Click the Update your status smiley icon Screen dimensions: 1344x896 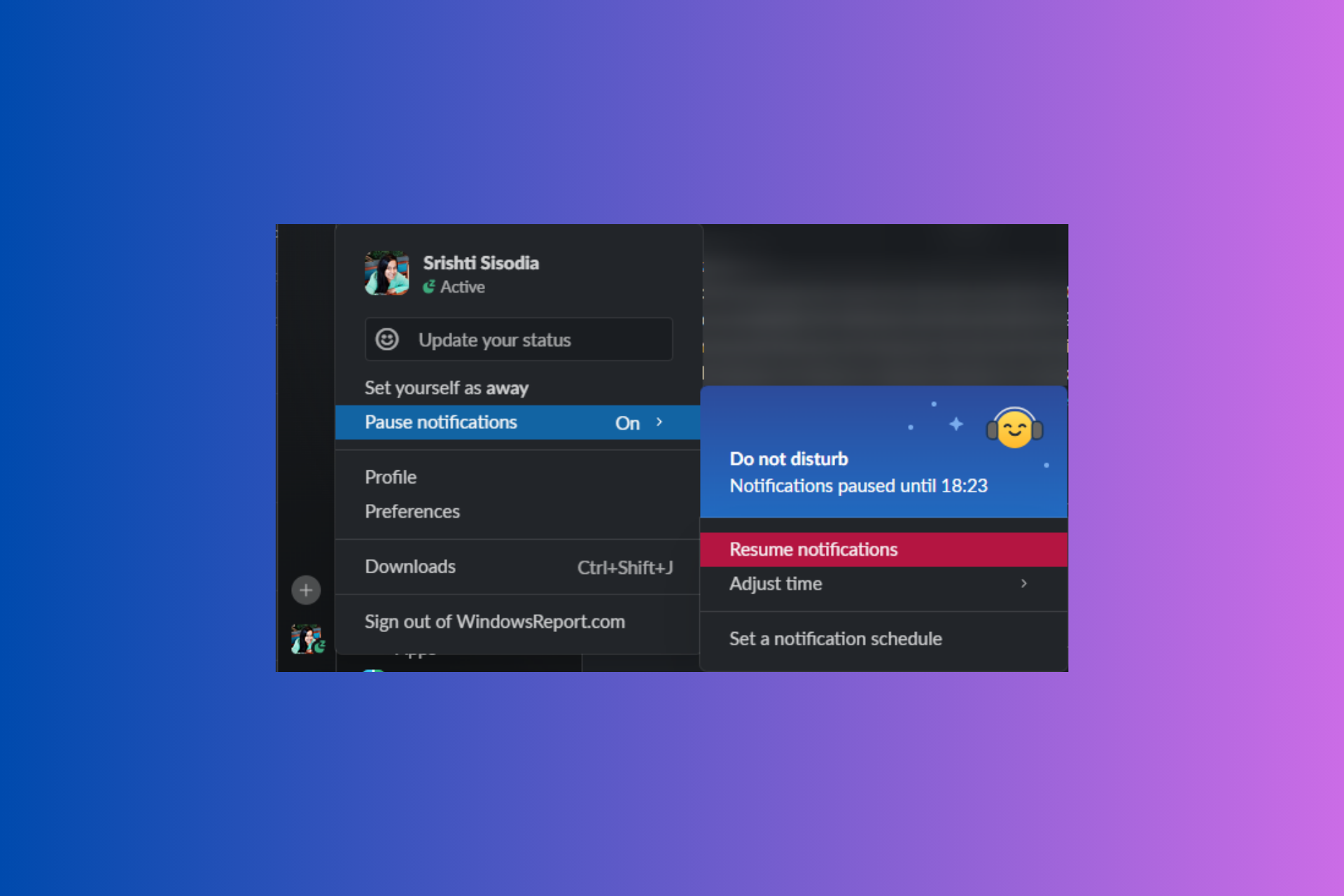click(x=388, y=340)
